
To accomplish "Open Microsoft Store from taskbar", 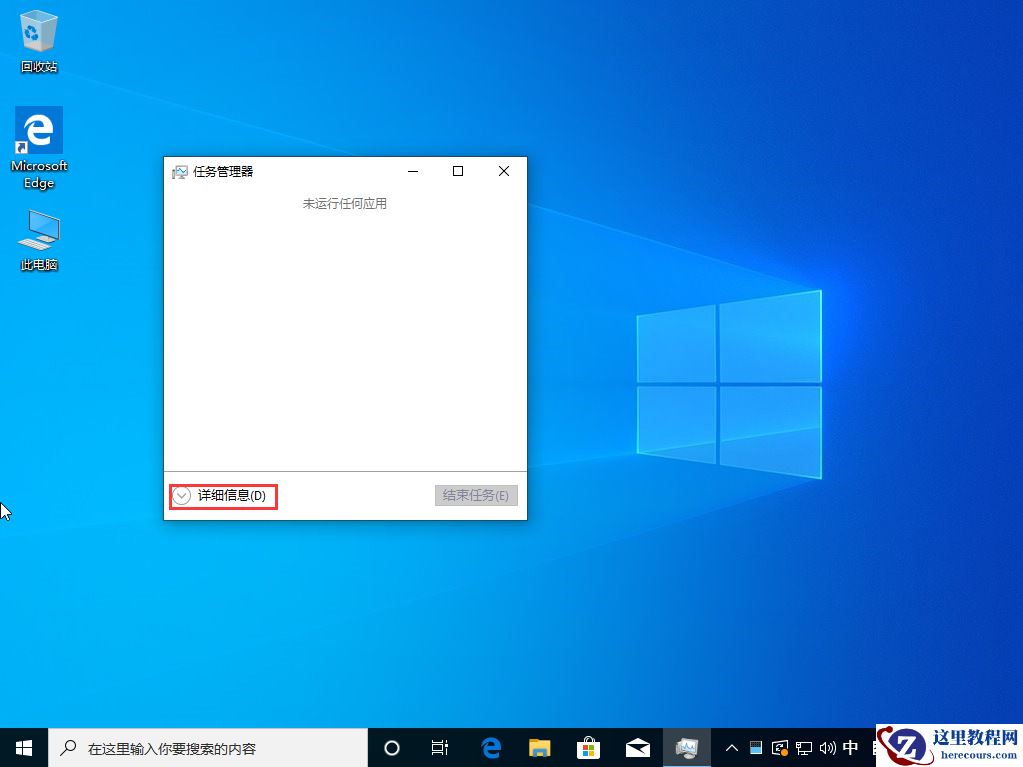I will point(588,747).
